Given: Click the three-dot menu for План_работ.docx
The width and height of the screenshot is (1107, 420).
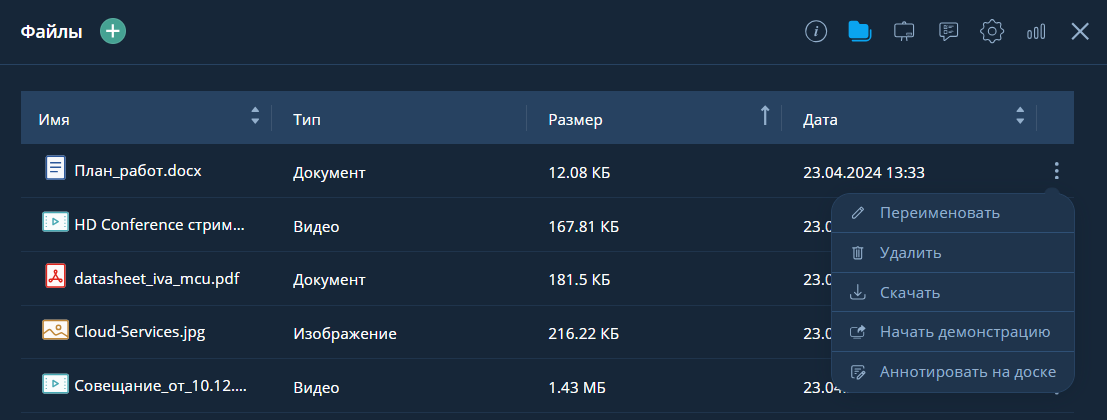Looking at the screenshot, I should [1056, 171].
